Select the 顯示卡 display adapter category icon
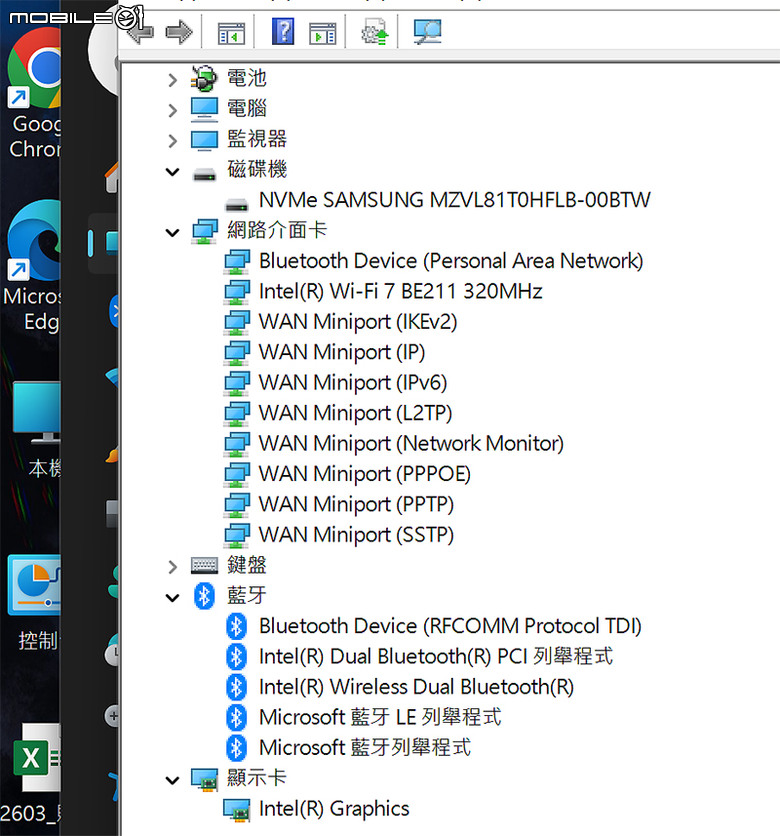Viewport: 780px width, 836px height. 205,780
